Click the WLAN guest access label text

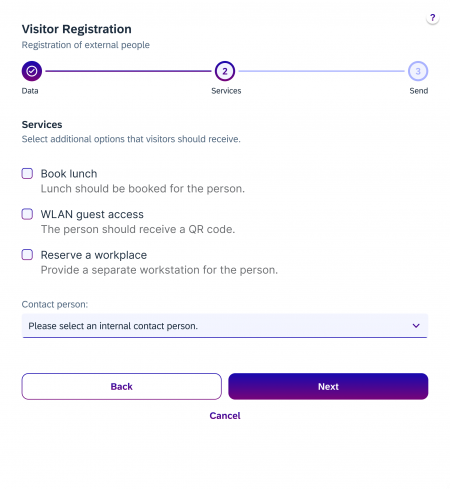point(92,214)
